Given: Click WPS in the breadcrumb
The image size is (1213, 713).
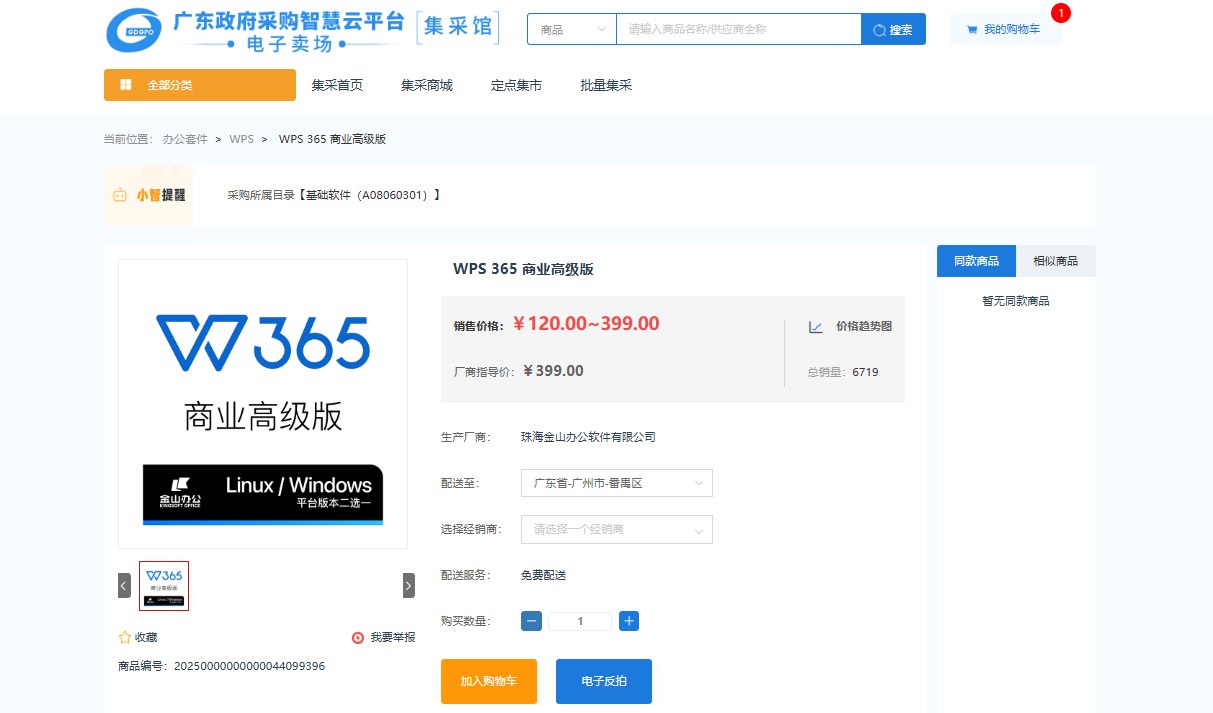Looking at the screenshot, I should point(242,139).
